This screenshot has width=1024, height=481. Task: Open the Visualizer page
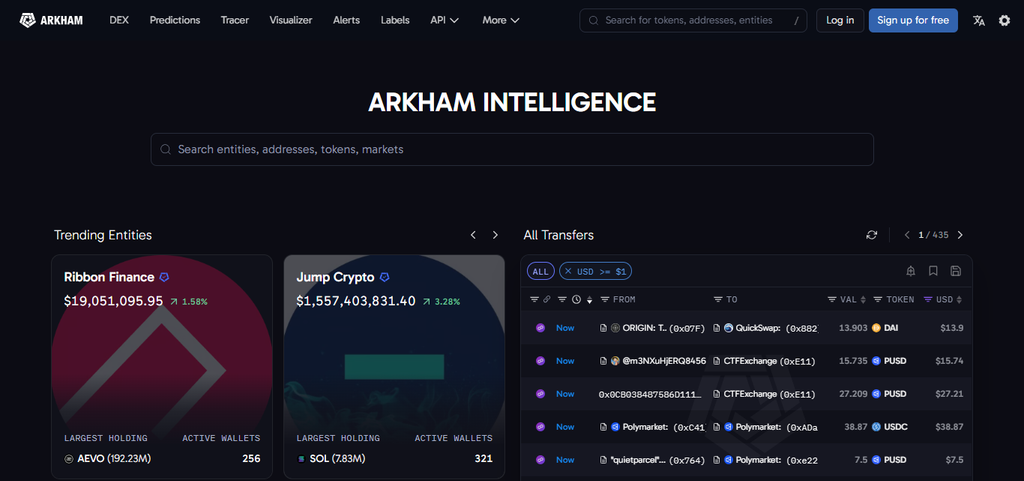coord(291,20)
